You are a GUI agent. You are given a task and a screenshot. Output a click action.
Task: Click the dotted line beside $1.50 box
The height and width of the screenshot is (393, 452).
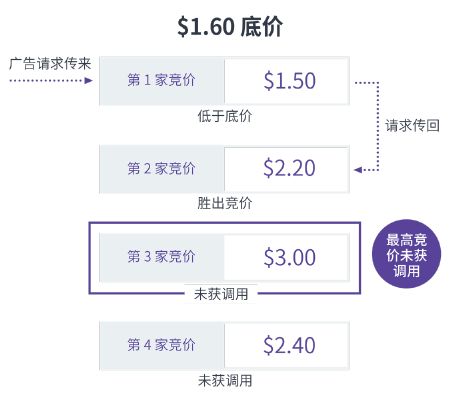coord(366,82)
